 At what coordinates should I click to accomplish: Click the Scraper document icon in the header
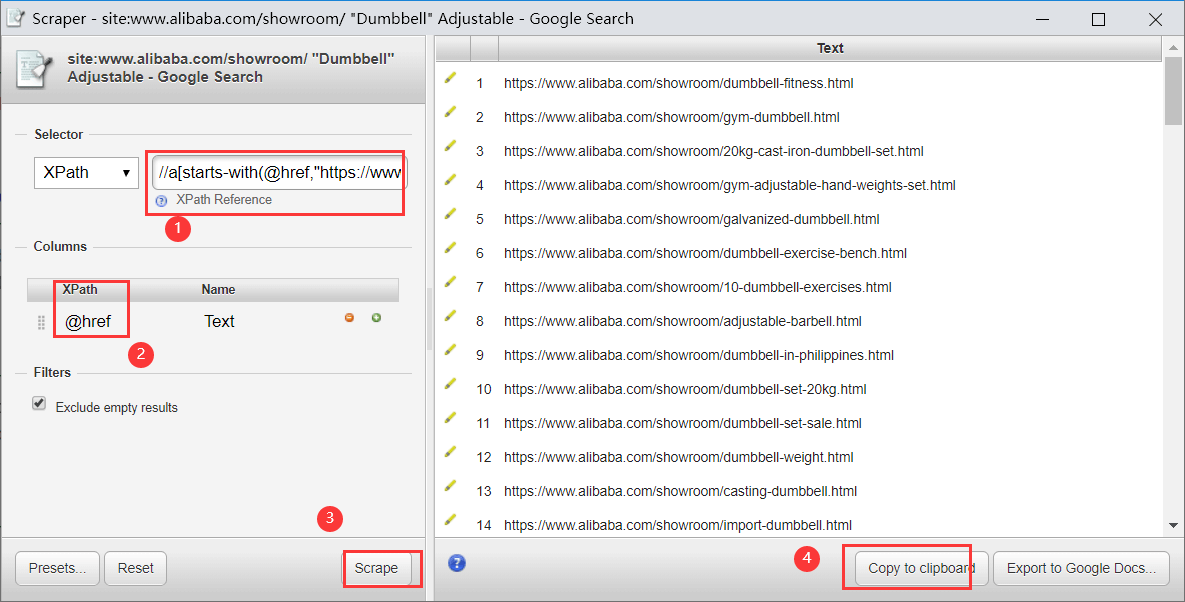pyautogui.click(x=34, y=68)
